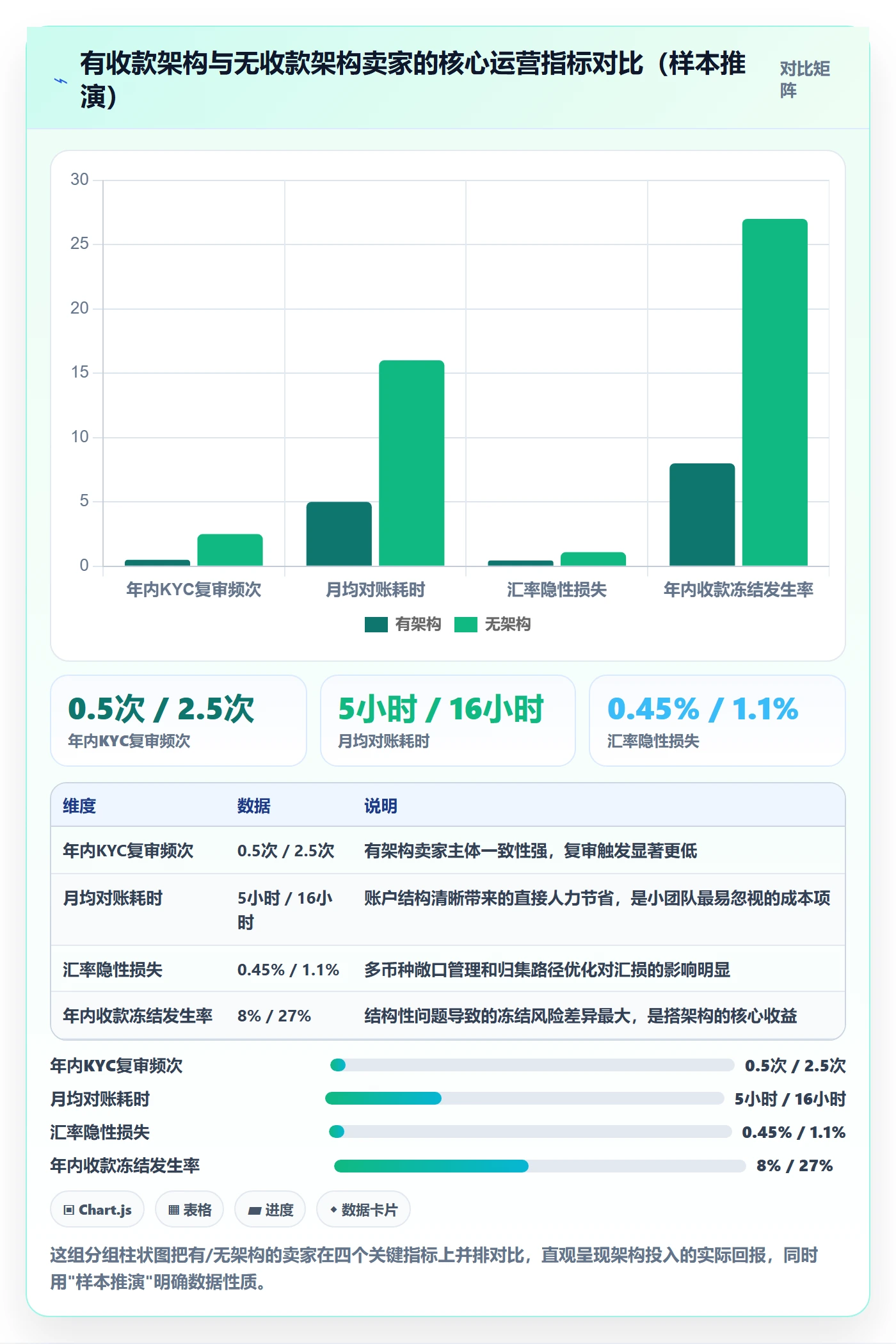Click the 数据卡片 tag chip
This screenshot has height=1344, width=896.
(x=363, y=1210)
